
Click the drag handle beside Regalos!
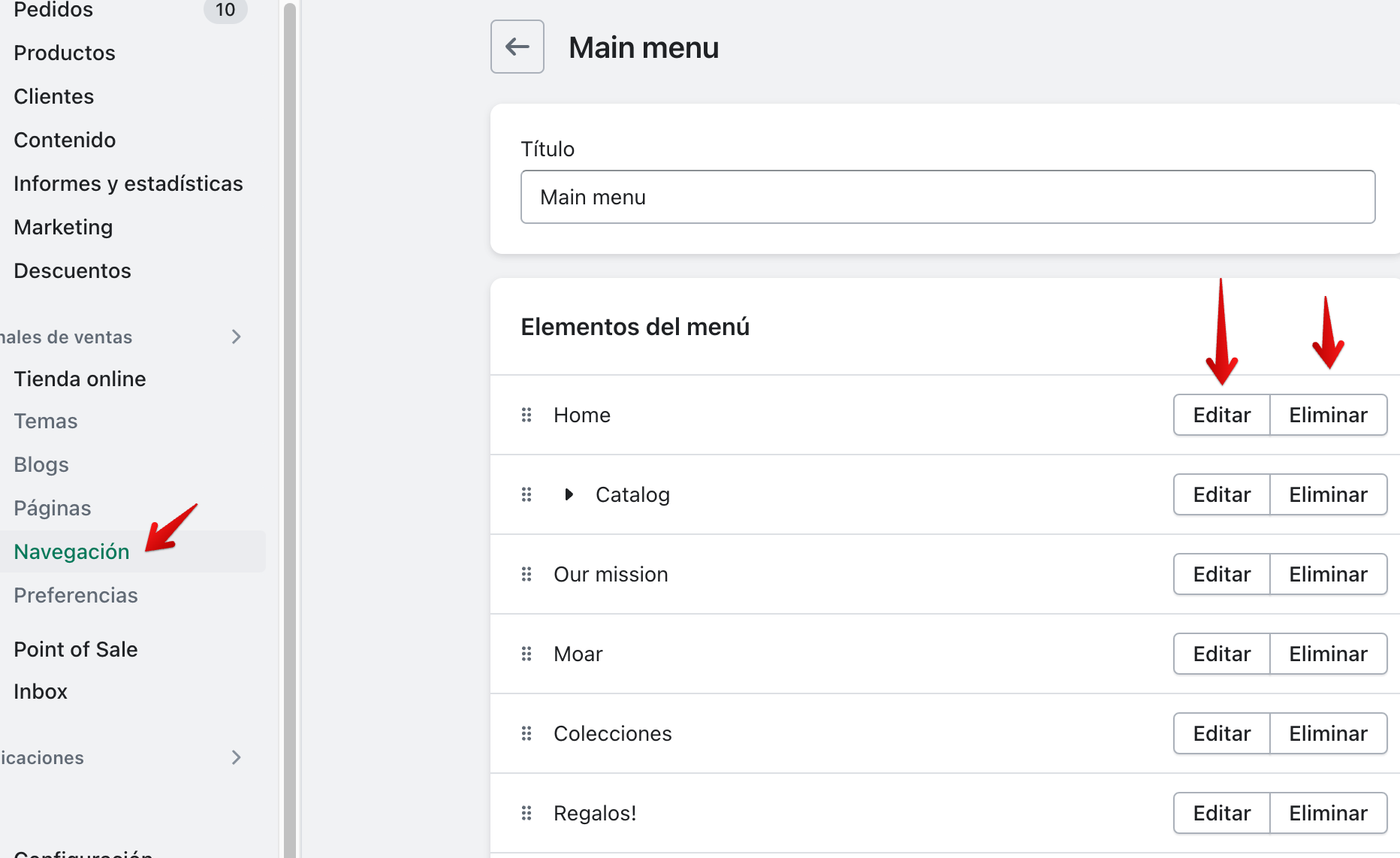click(527, 813)
